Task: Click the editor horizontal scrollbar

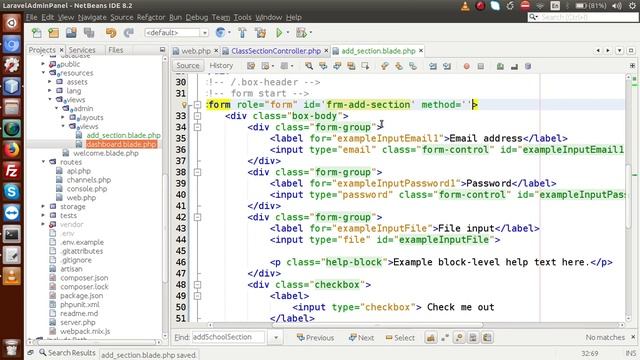Action: [x=378, y=325]
